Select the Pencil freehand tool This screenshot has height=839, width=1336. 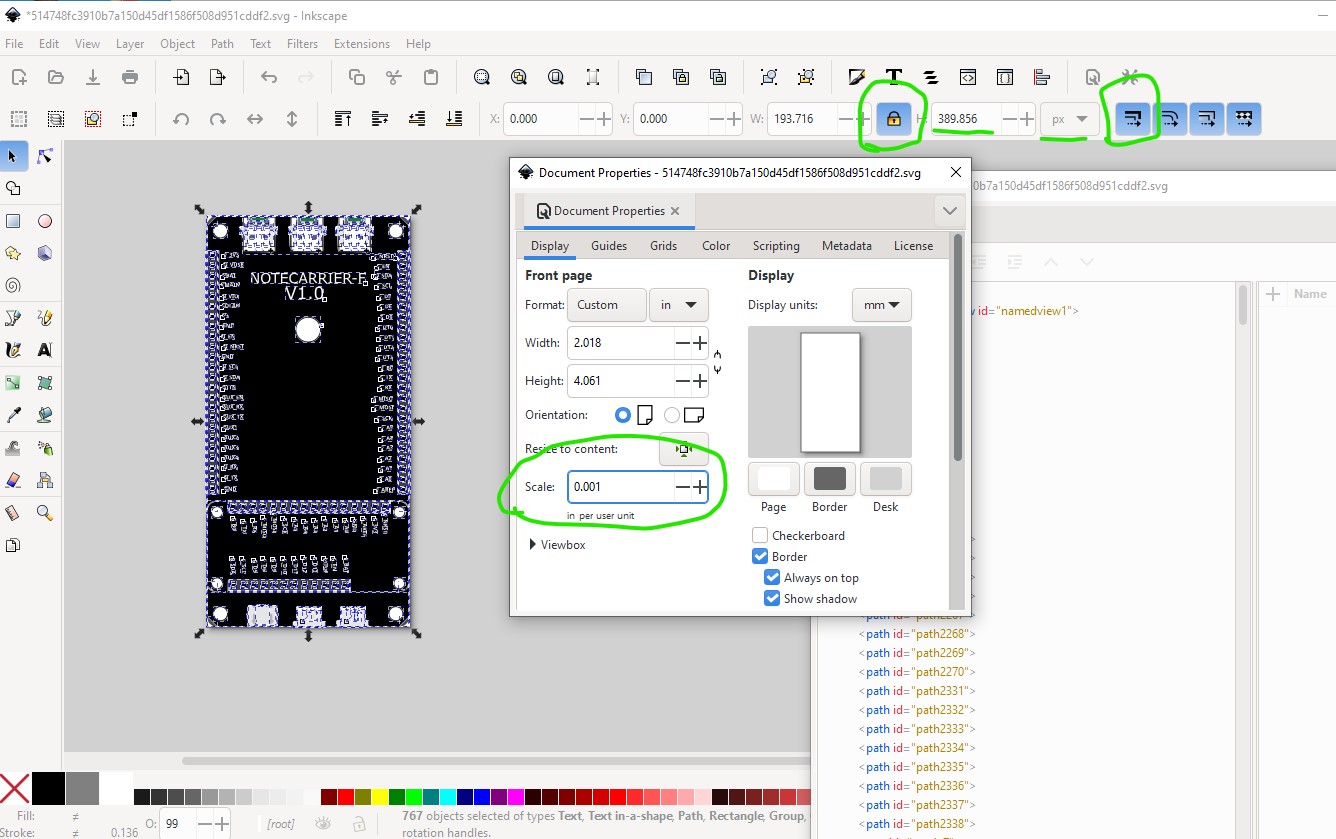[x=45, y=318]
